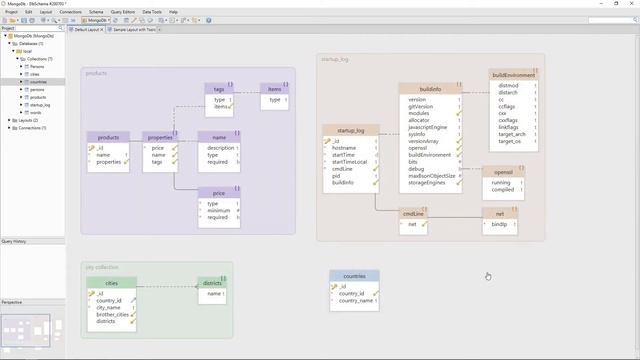The image size is (640, 360).
Task: Click the key icon in countries _id row
Action: click(x=334, y=287)
